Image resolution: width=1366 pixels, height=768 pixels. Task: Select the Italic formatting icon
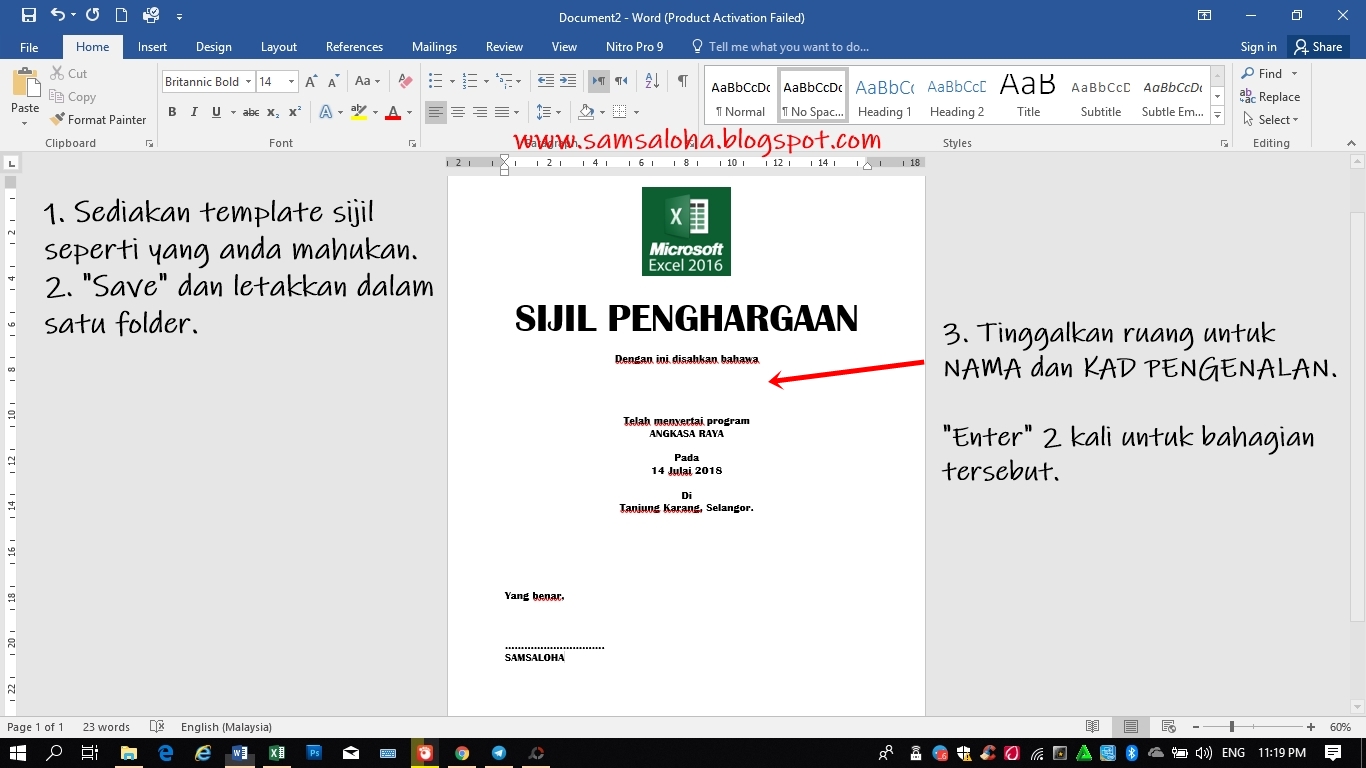[x=192, y=112]
